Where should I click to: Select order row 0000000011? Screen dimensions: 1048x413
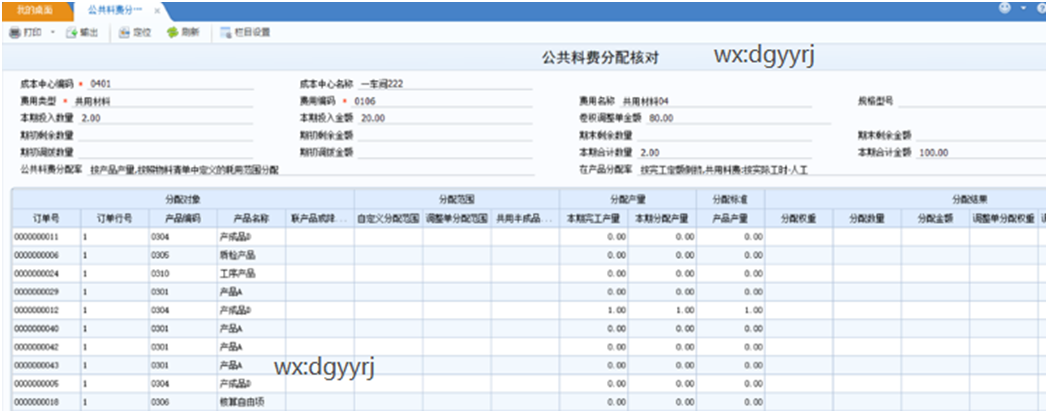point(529,237)
